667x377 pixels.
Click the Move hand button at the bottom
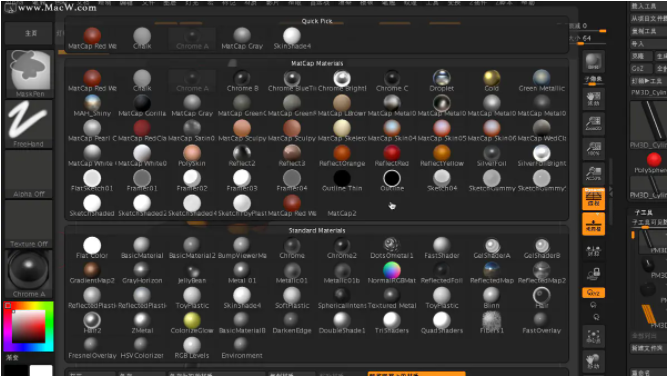tap(593, 362)
